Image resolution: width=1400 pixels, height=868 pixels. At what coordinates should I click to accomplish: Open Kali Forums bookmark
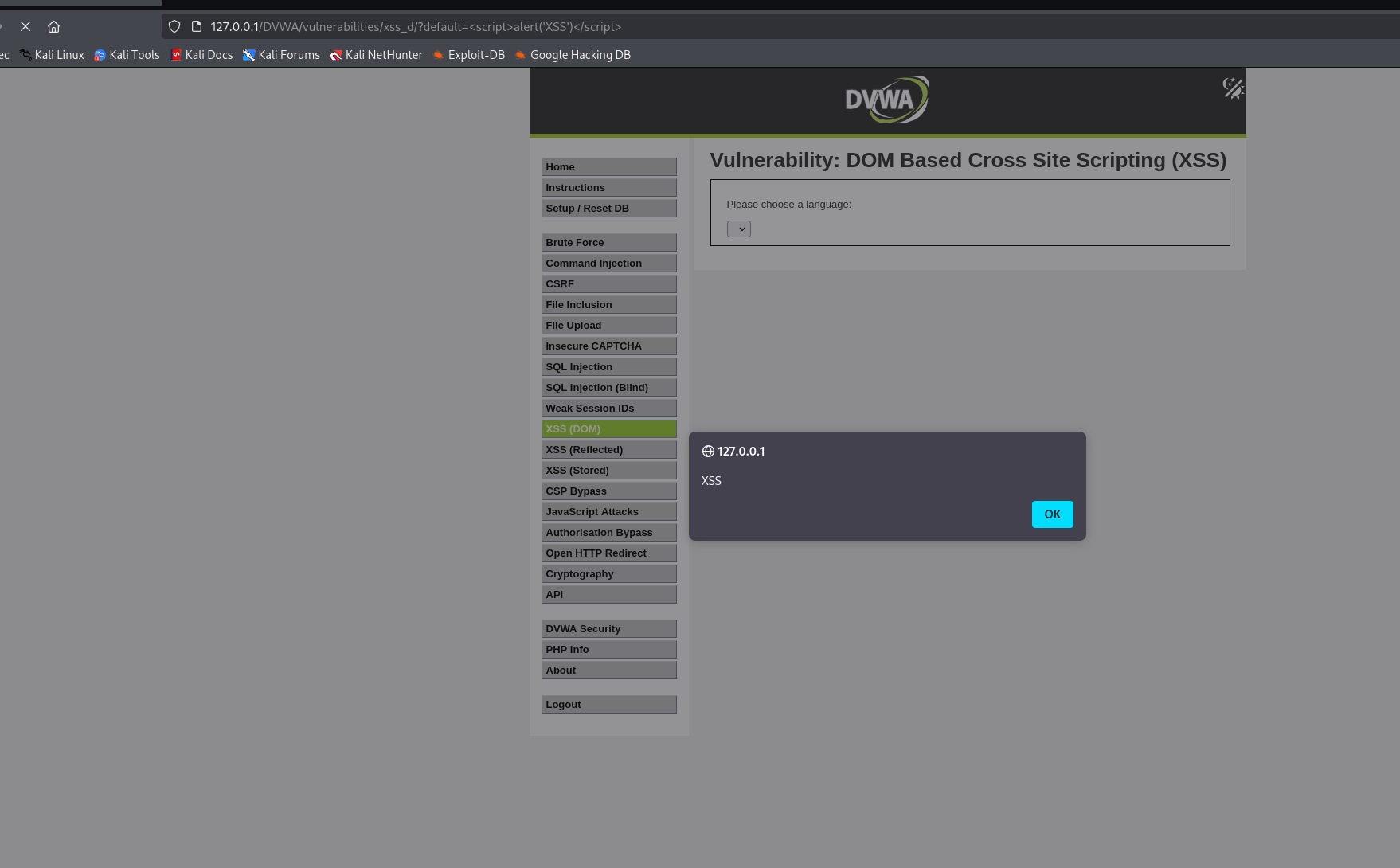point(281,55)
